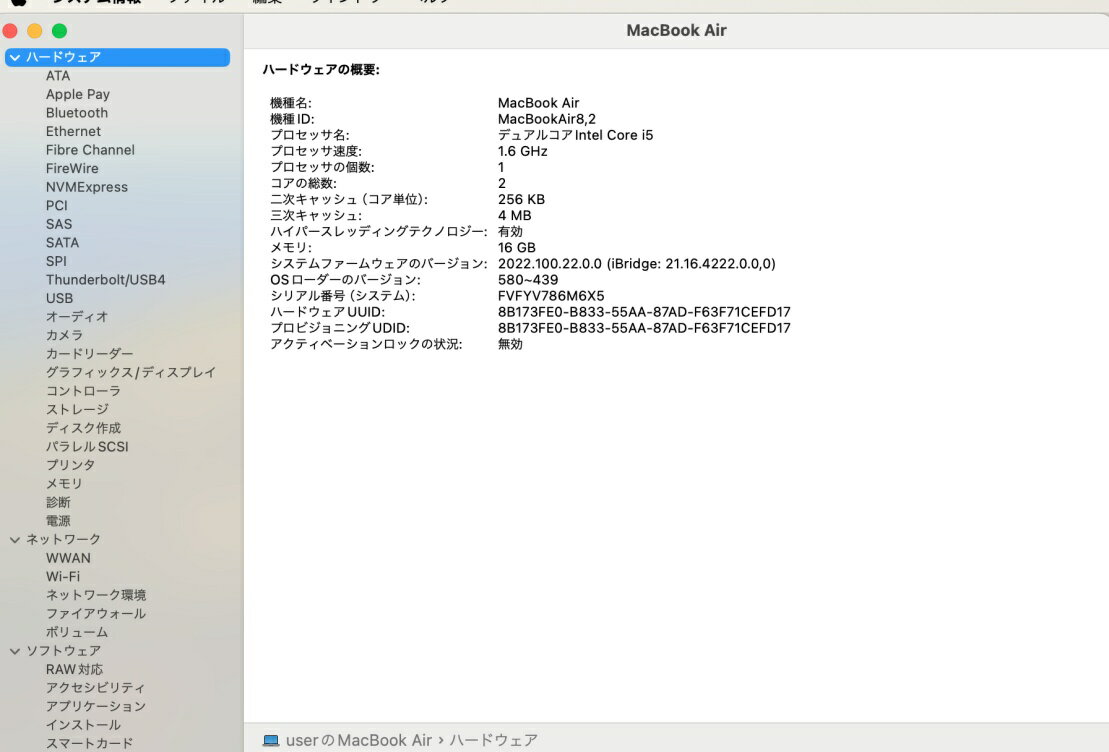Select Wi-Fi under ネットワーク
1109x752 pixels.
62,577
